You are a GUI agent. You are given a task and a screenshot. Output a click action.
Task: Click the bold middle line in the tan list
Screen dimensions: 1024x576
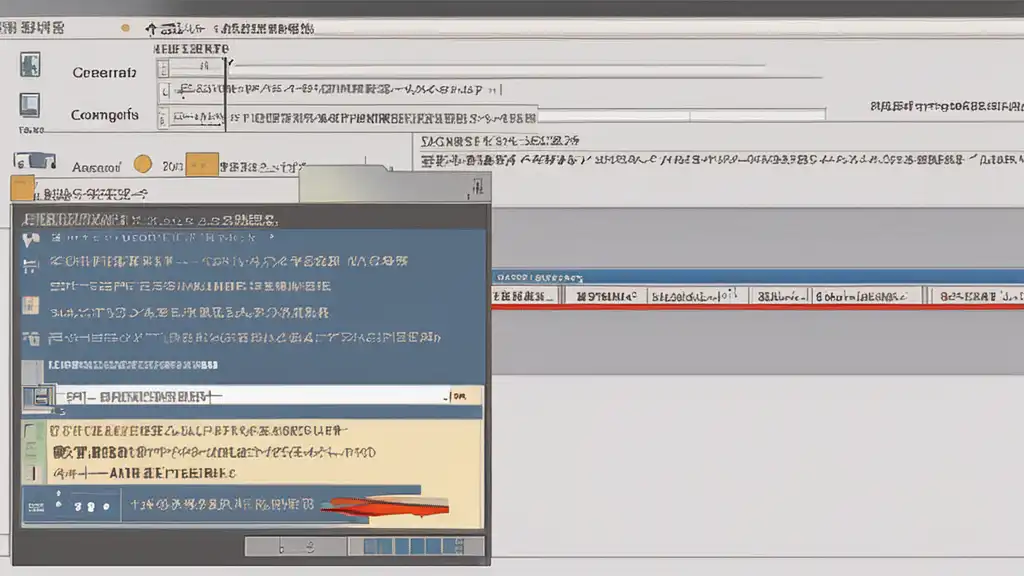214,452
